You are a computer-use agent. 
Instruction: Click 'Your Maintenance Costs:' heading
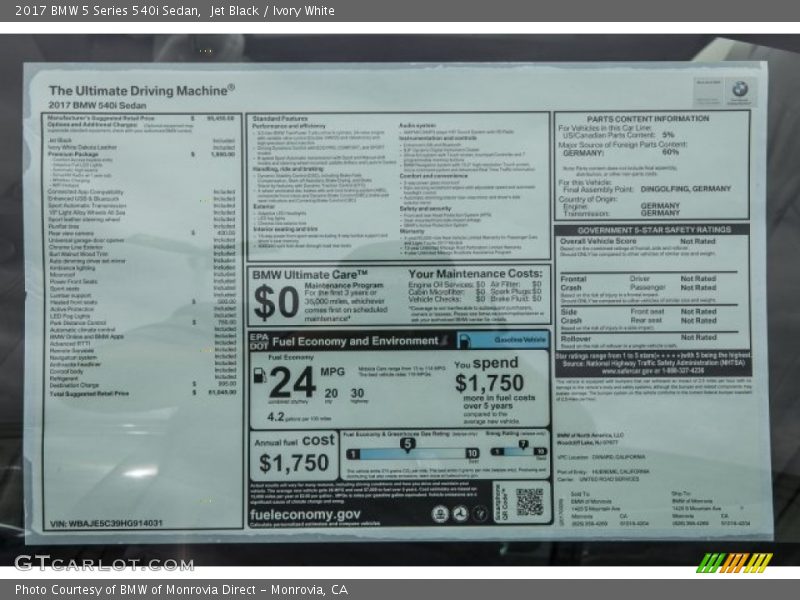click(x=475, y=273)
